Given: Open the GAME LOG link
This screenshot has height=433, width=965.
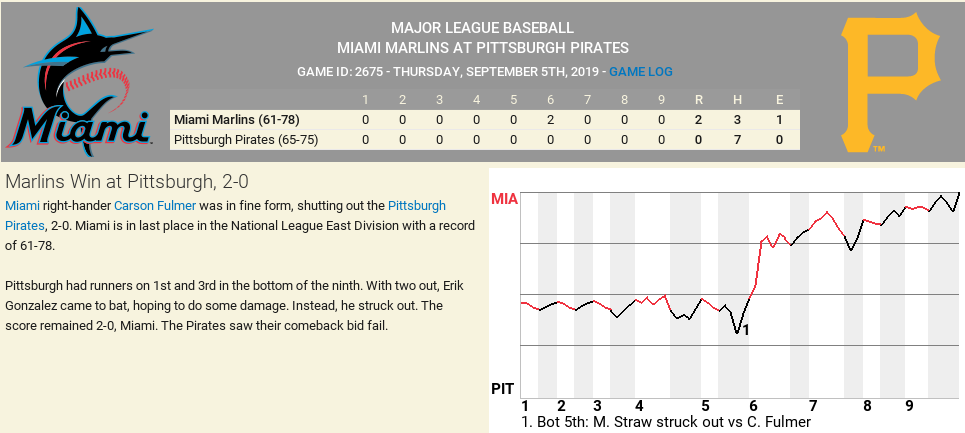Looking at the screenshot, I should pyautogui.click(x=641, y=72).
